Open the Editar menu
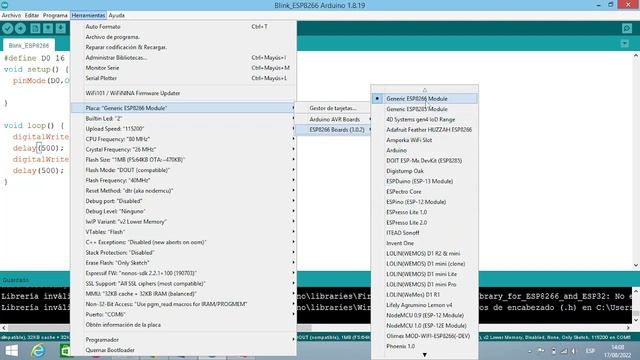The width and height of the screenshot is (640, 360). coord(32,15)
